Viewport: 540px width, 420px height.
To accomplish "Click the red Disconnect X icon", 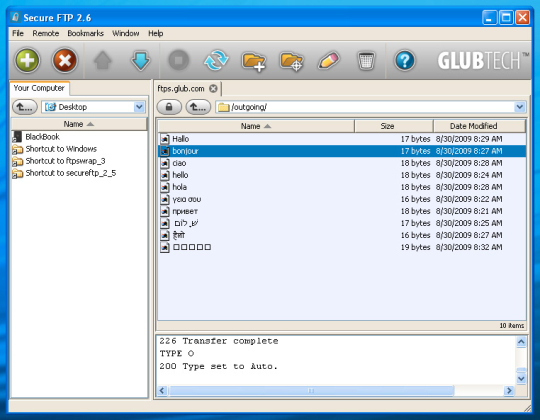I will coord(64,61).
